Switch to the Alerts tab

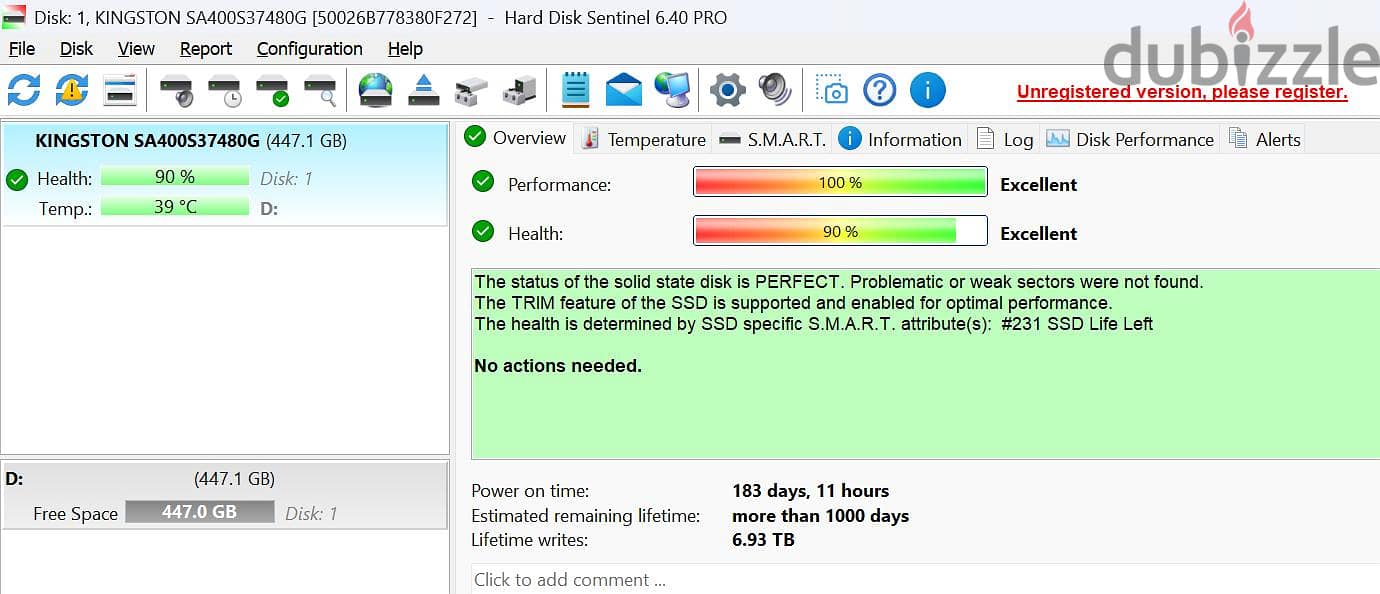[1265, 140]
